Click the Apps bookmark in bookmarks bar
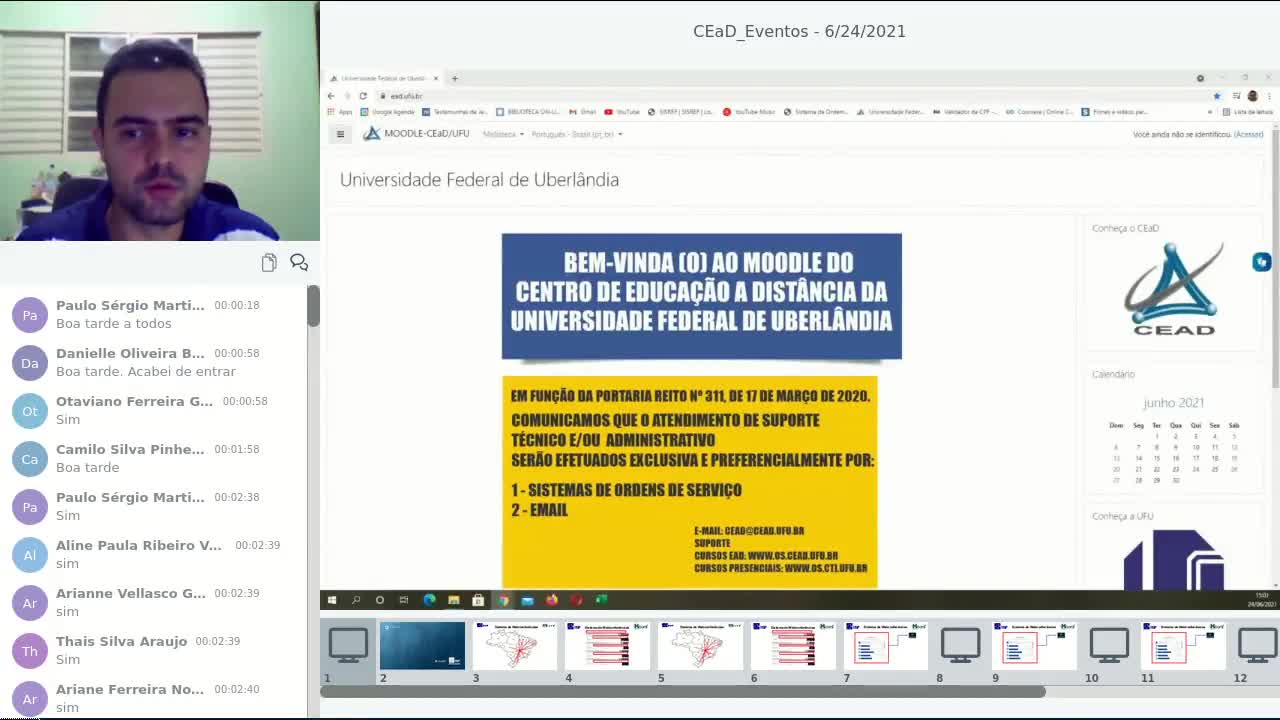The image size is (1280, 720). (x=340, y=112)
